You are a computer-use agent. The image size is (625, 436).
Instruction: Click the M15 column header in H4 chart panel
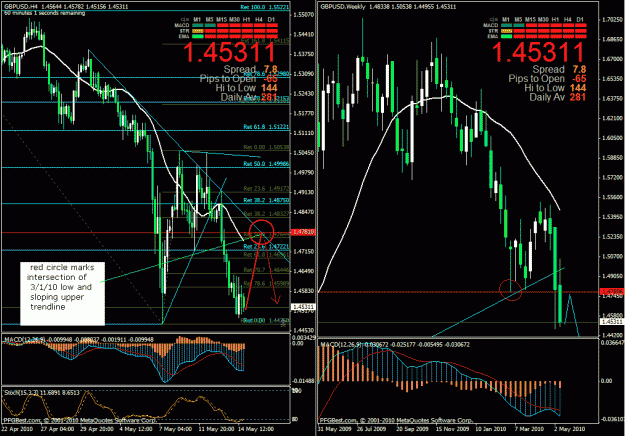[x=222, y=19]
